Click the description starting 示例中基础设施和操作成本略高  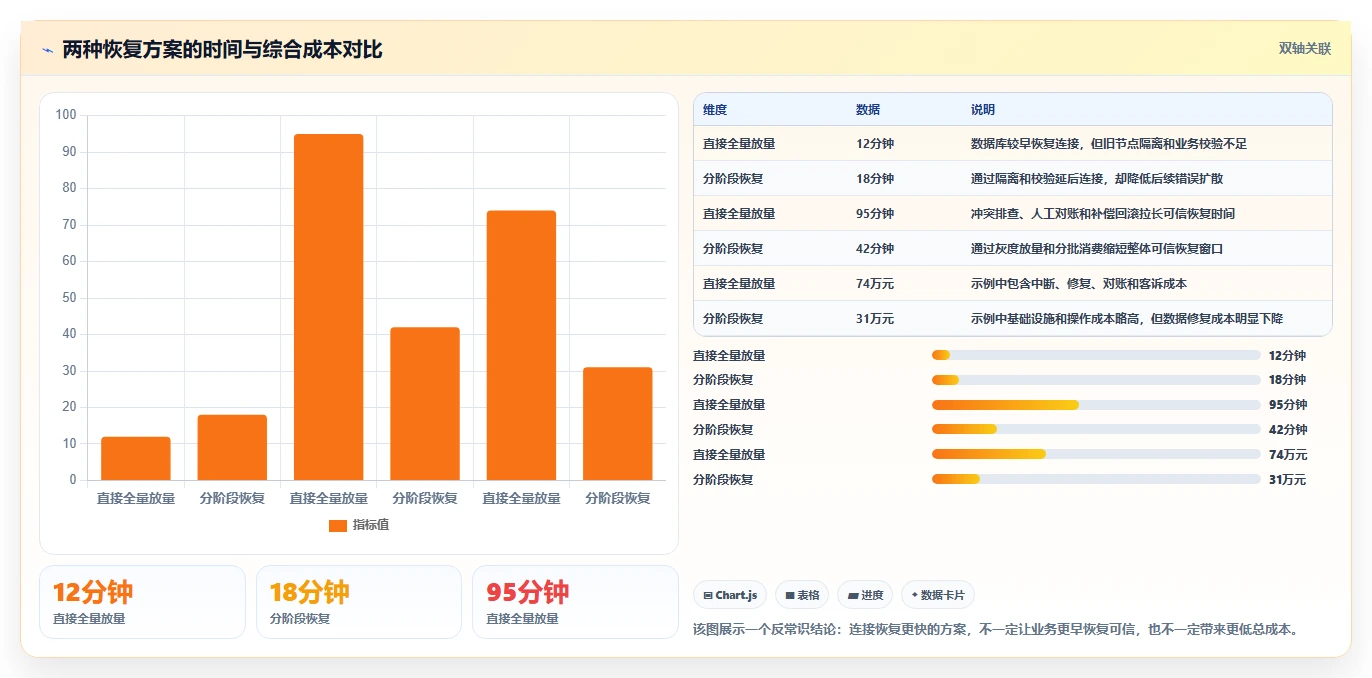1127,319
